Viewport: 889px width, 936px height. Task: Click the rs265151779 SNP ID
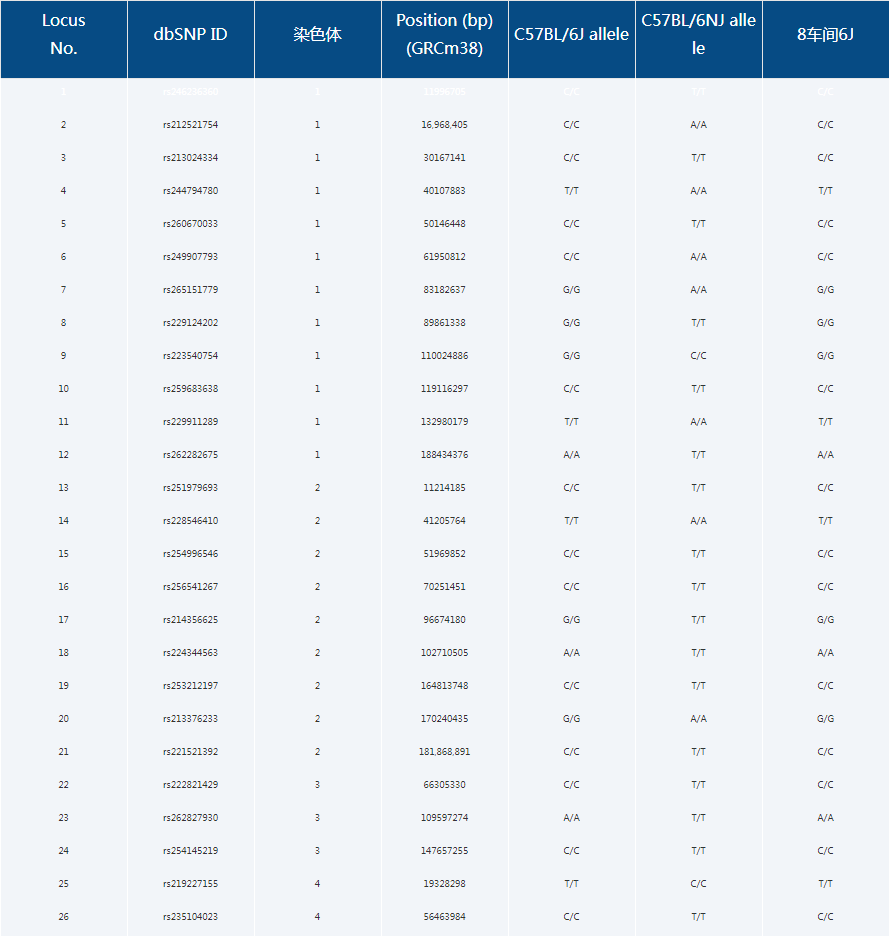tap(190, 290)
